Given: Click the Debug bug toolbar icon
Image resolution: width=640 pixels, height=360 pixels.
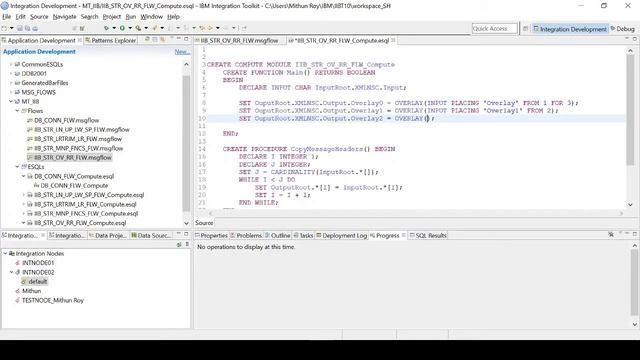Looking at the screenshot, I should 106,28.
